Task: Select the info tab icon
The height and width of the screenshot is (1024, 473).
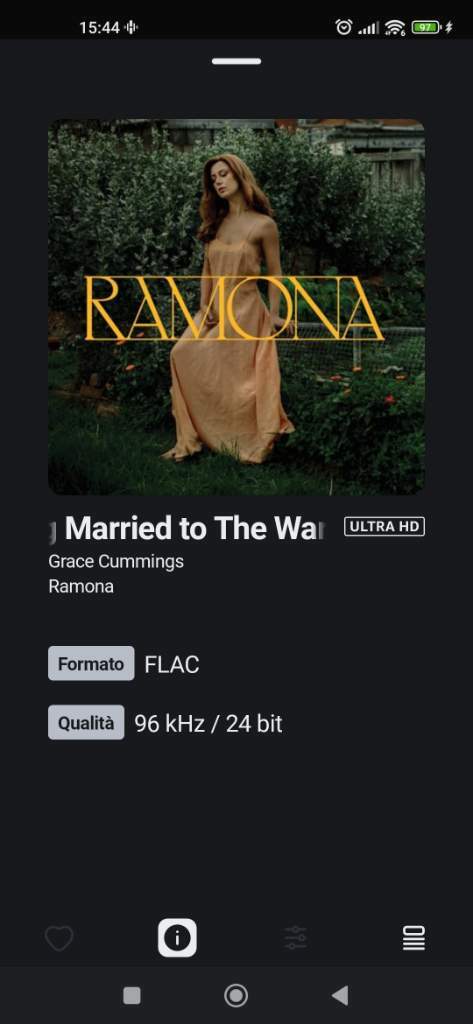Action: coord(177,938)
